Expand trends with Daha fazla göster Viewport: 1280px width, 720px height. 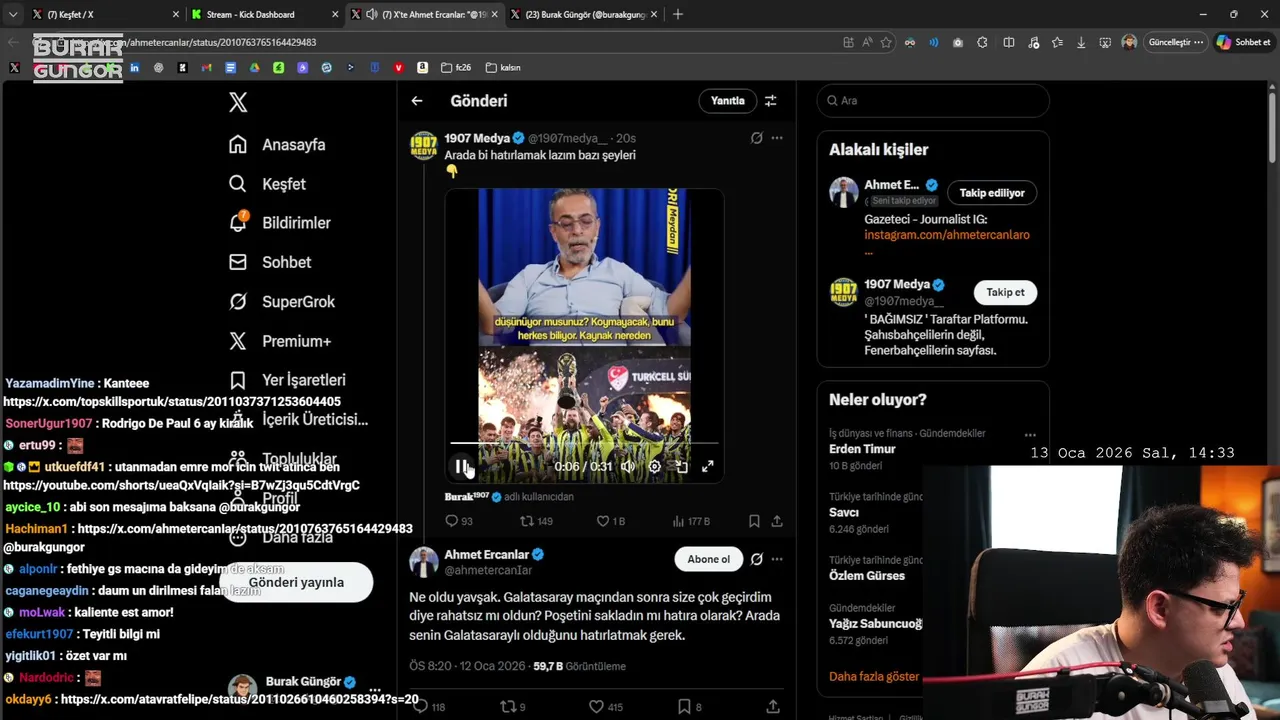(x=874, y=676)
